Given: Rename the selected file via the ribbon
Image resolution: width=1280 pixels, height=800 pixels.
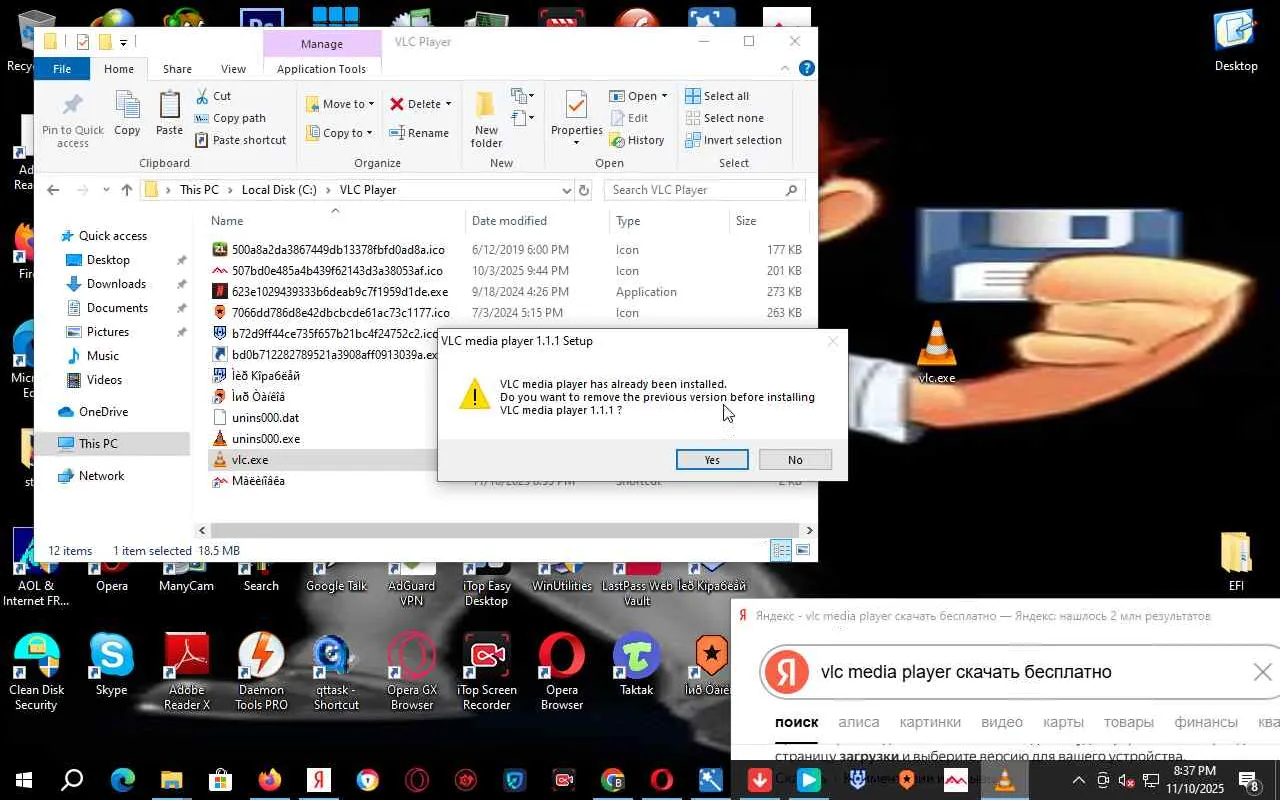Looking at the screenshot, I should 419,133.
